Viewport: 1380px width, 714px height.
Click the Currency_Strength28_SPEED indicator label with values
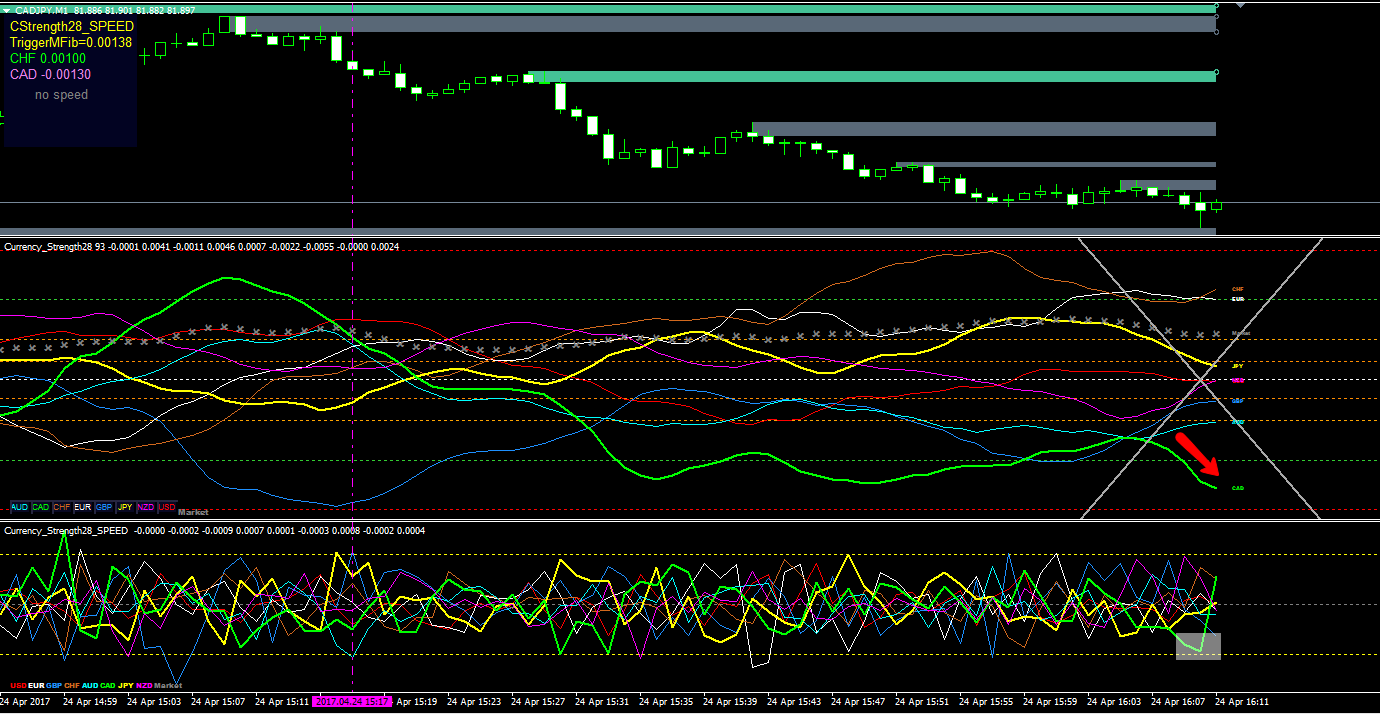click(x=214, y=531)
